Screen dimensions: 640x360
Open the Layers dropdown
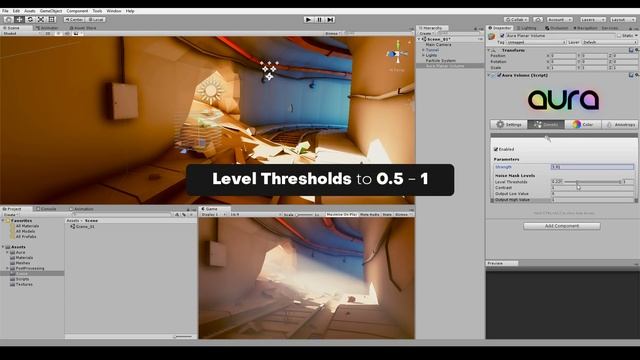point(592,19)
